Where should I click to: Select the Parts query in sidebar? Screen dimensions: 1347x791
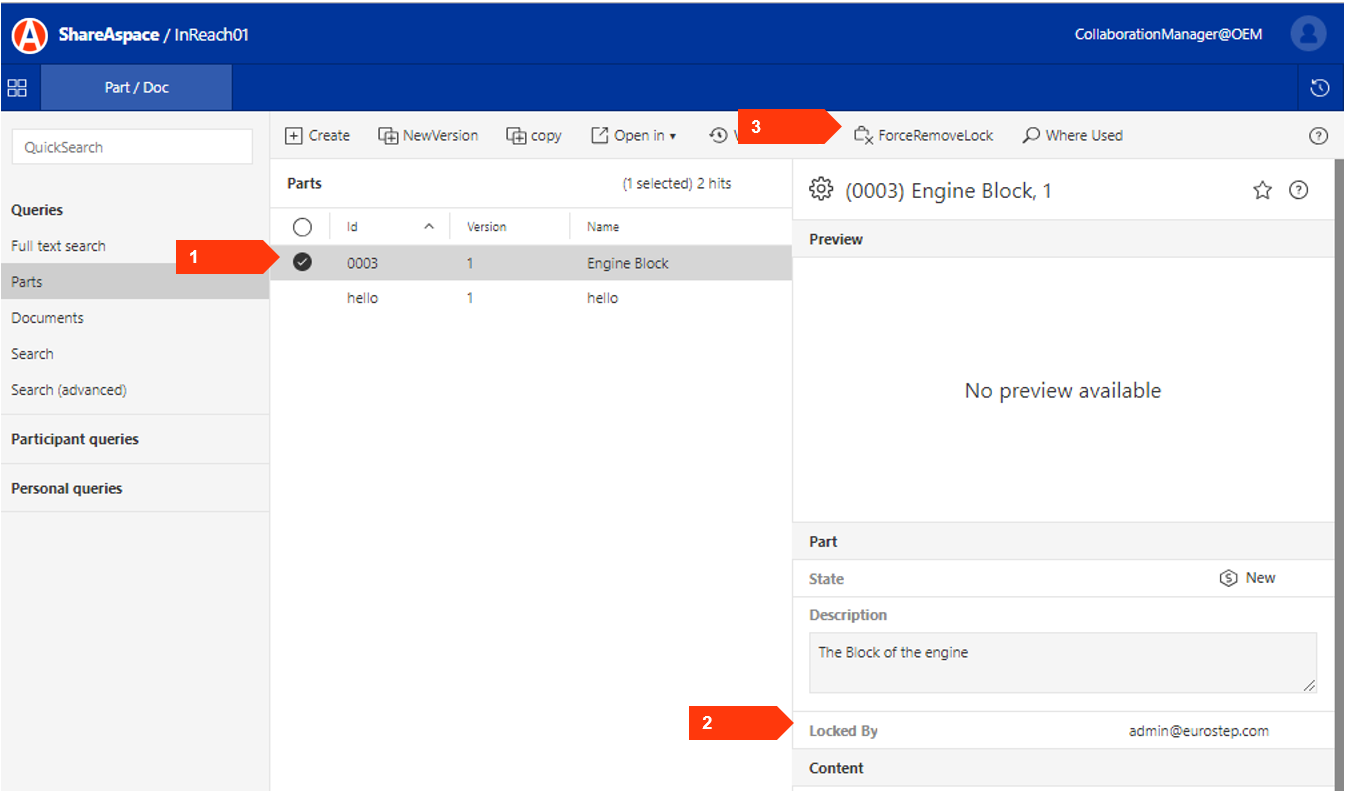point(135,282)
